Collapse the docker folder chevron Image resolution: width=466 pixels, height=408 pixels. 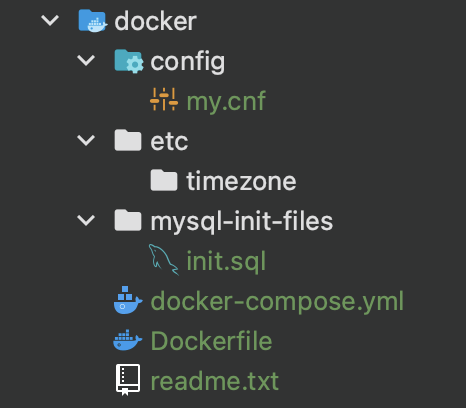tap(50, 21)
